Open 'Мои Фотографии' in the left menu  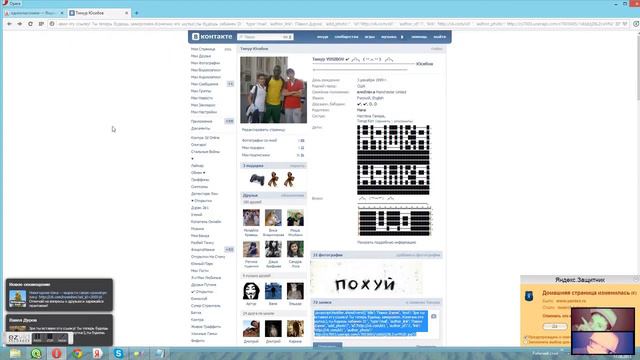205,63
